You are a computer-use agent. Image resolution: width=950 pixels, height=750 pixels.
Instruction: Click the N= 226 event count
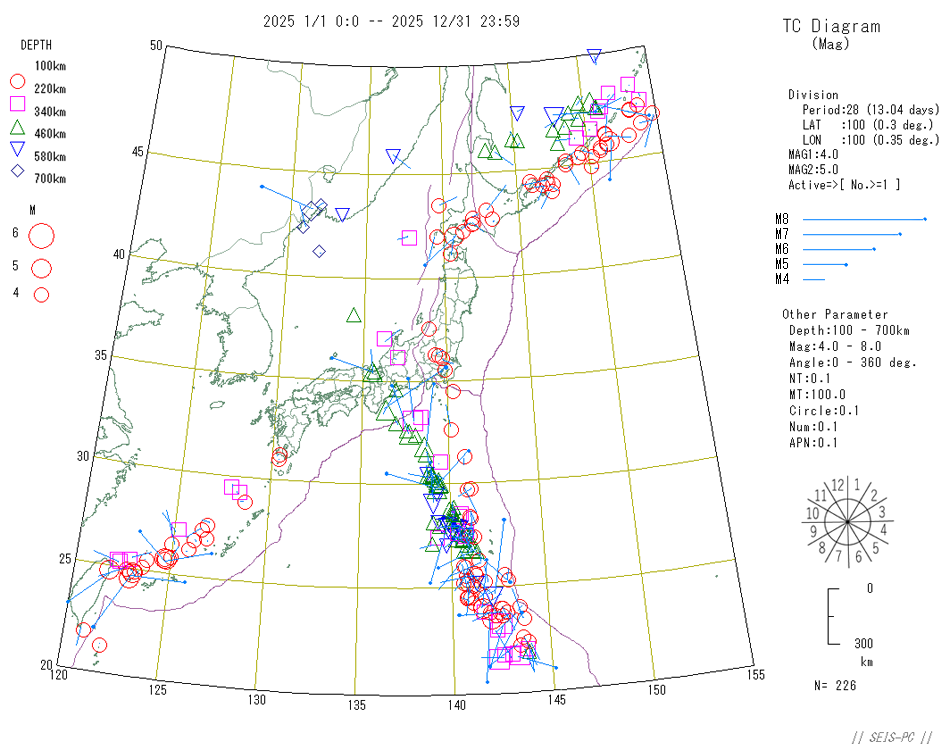pos(835,685)
